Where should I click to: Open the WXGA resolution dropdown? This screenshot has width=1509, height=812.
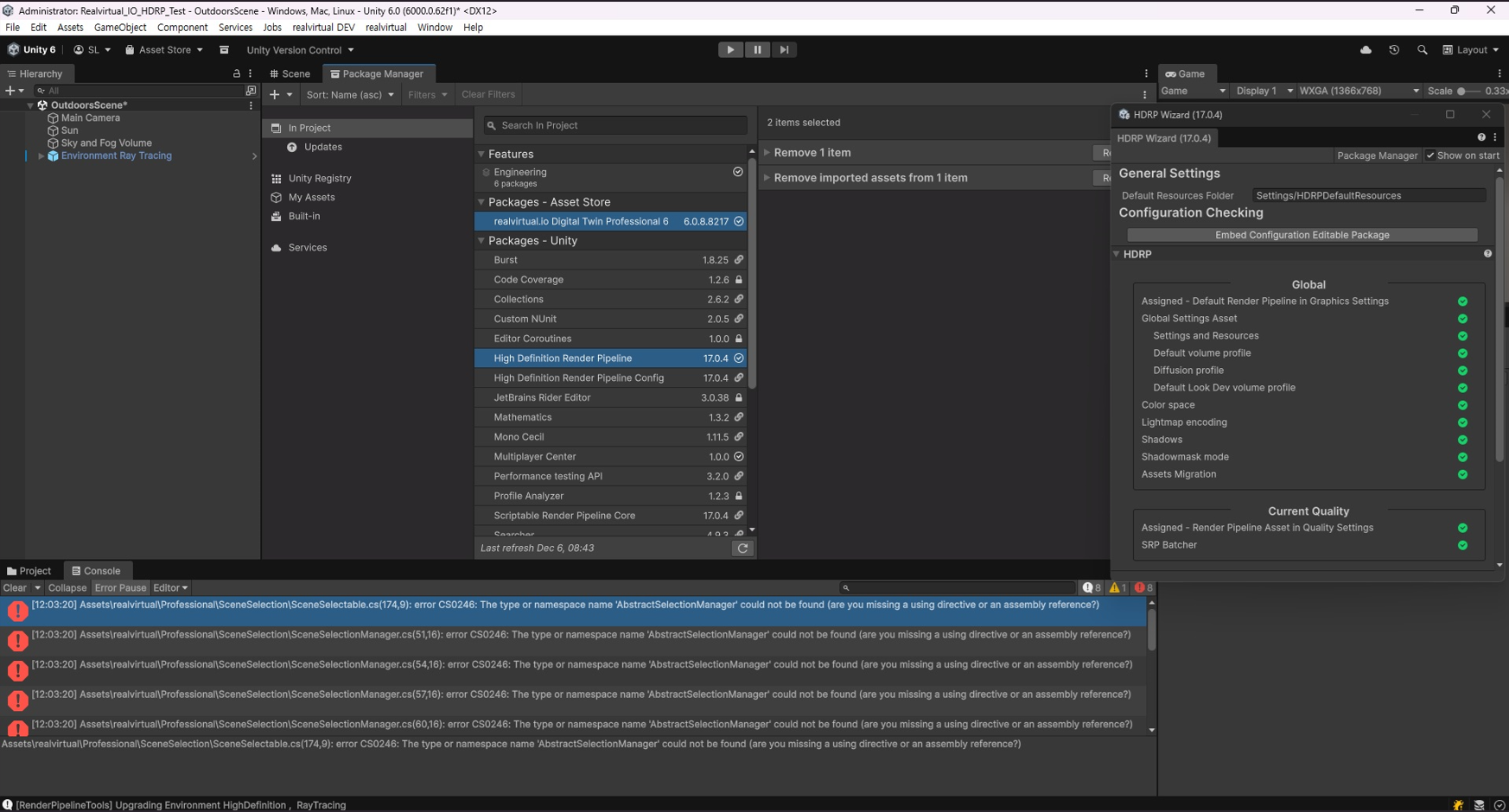coord(1358,91)
